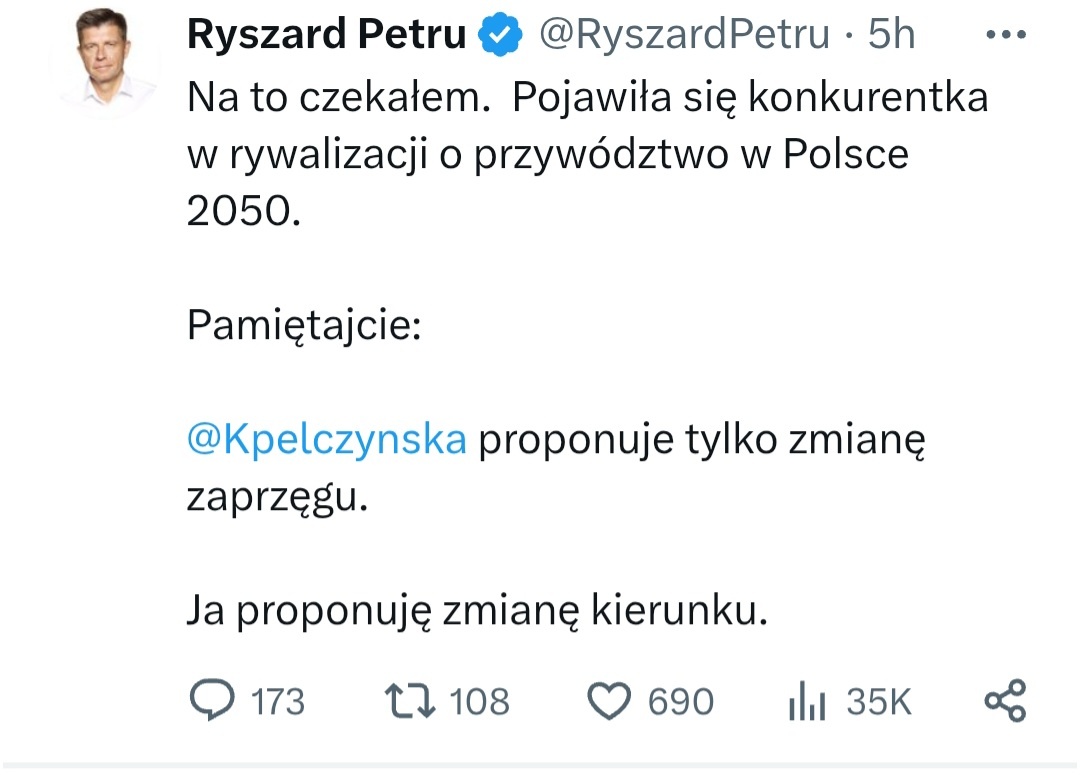
Task: Open the @RyszardPetru handle link
Action: [684, 36]
